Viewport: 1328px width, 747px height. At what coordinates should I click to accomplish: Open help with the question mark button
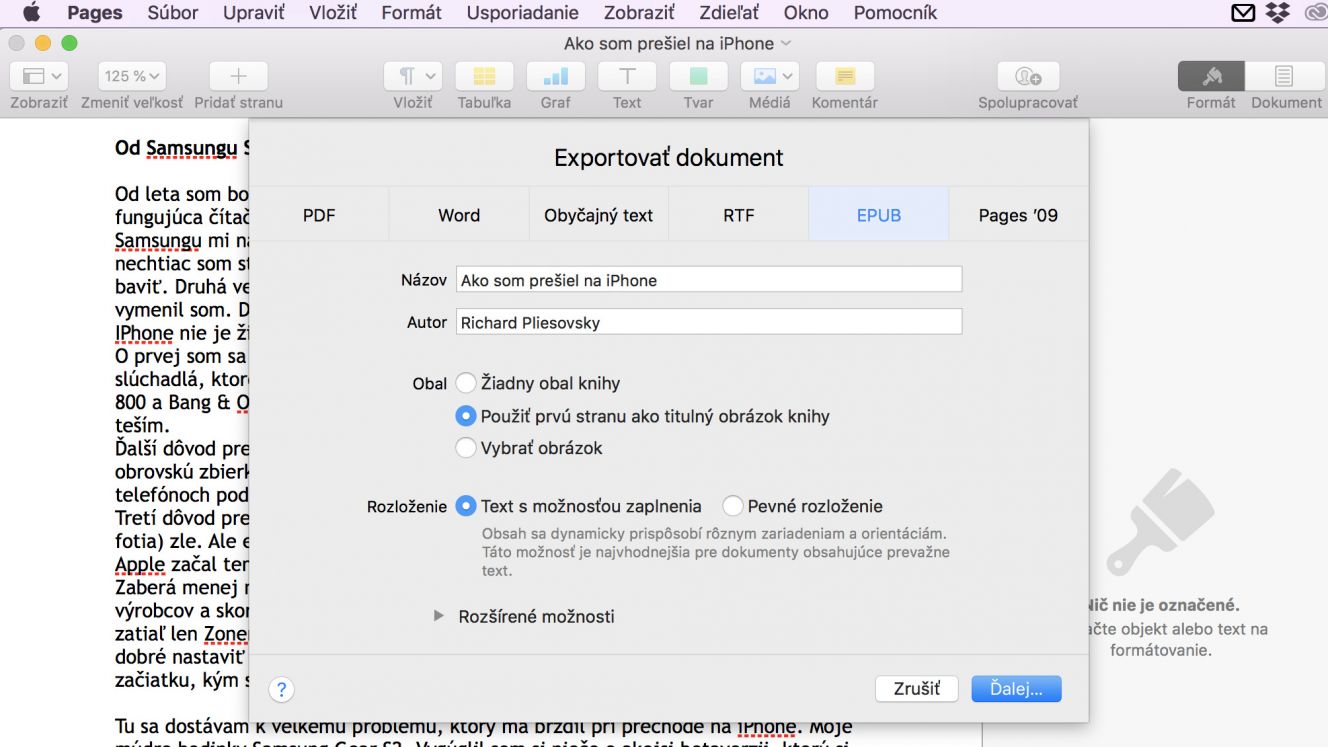click(282, 689)
